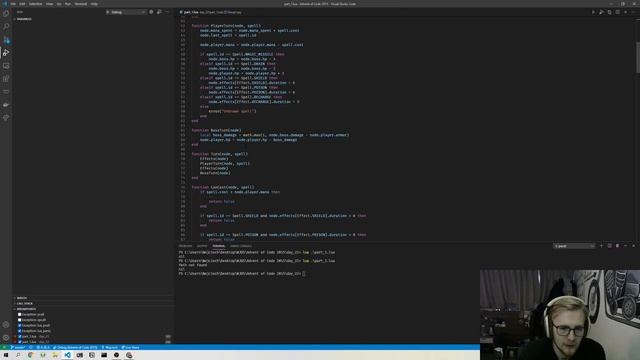Click the Live Share status bar item
The image size is (640, 360).
pyautogui.click(x=131, y=347)
